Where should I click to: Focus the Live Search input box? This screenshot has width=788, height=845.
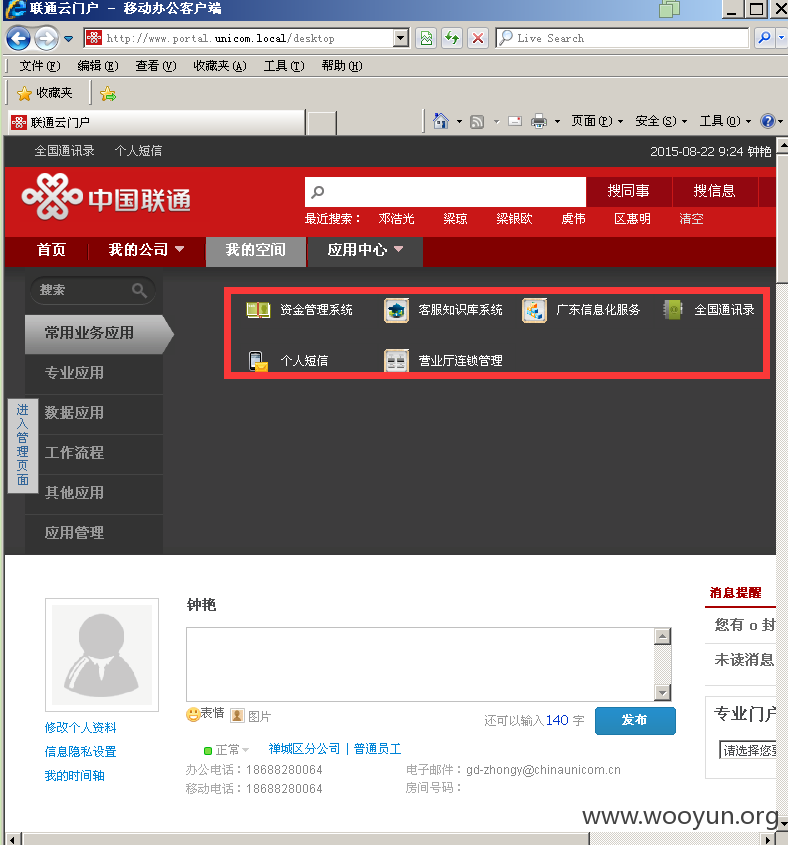[623, 38]
